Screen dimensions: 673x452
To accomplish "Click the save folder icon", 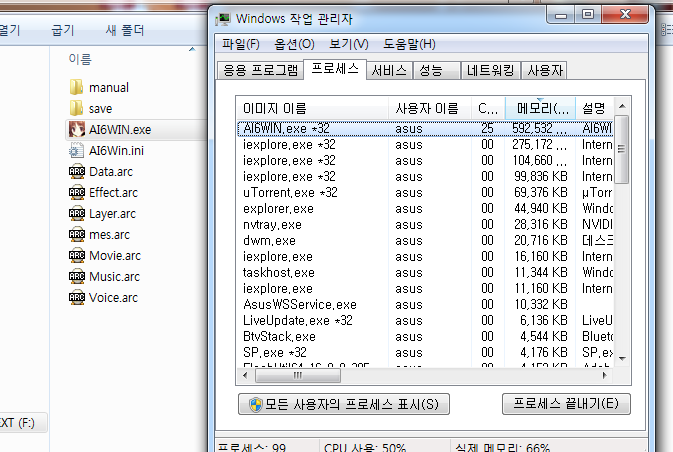I will [x=76, y=108].
